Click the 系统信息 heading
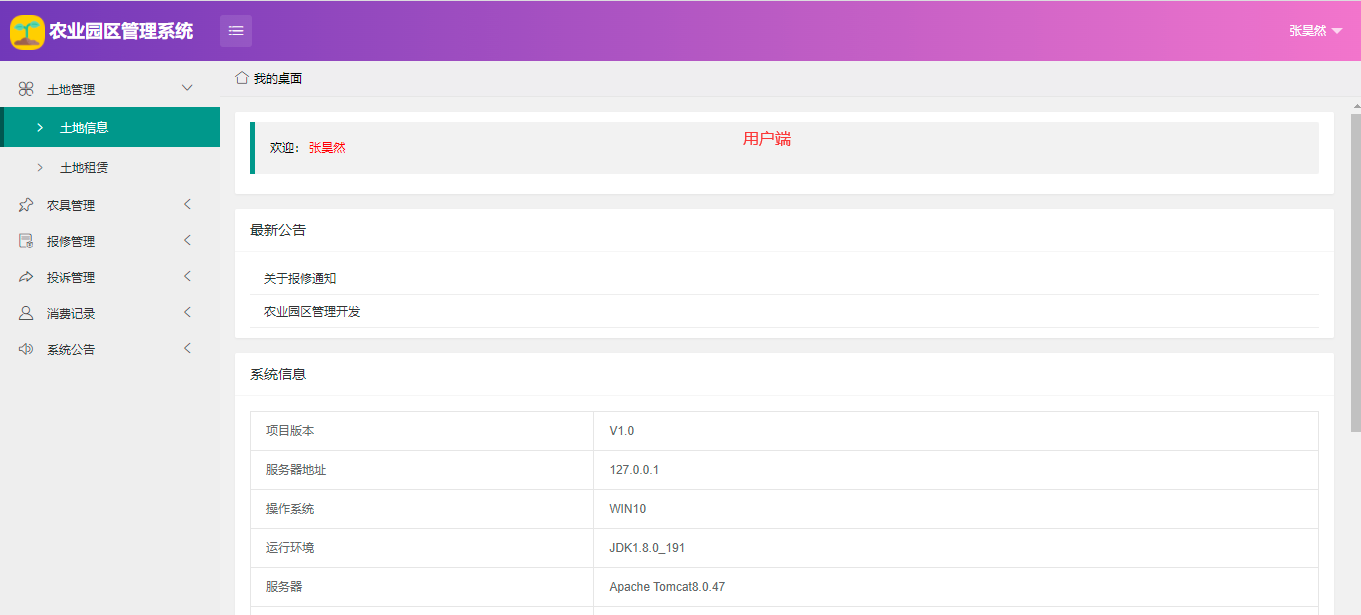1361x615 pixels. (278, 374)
